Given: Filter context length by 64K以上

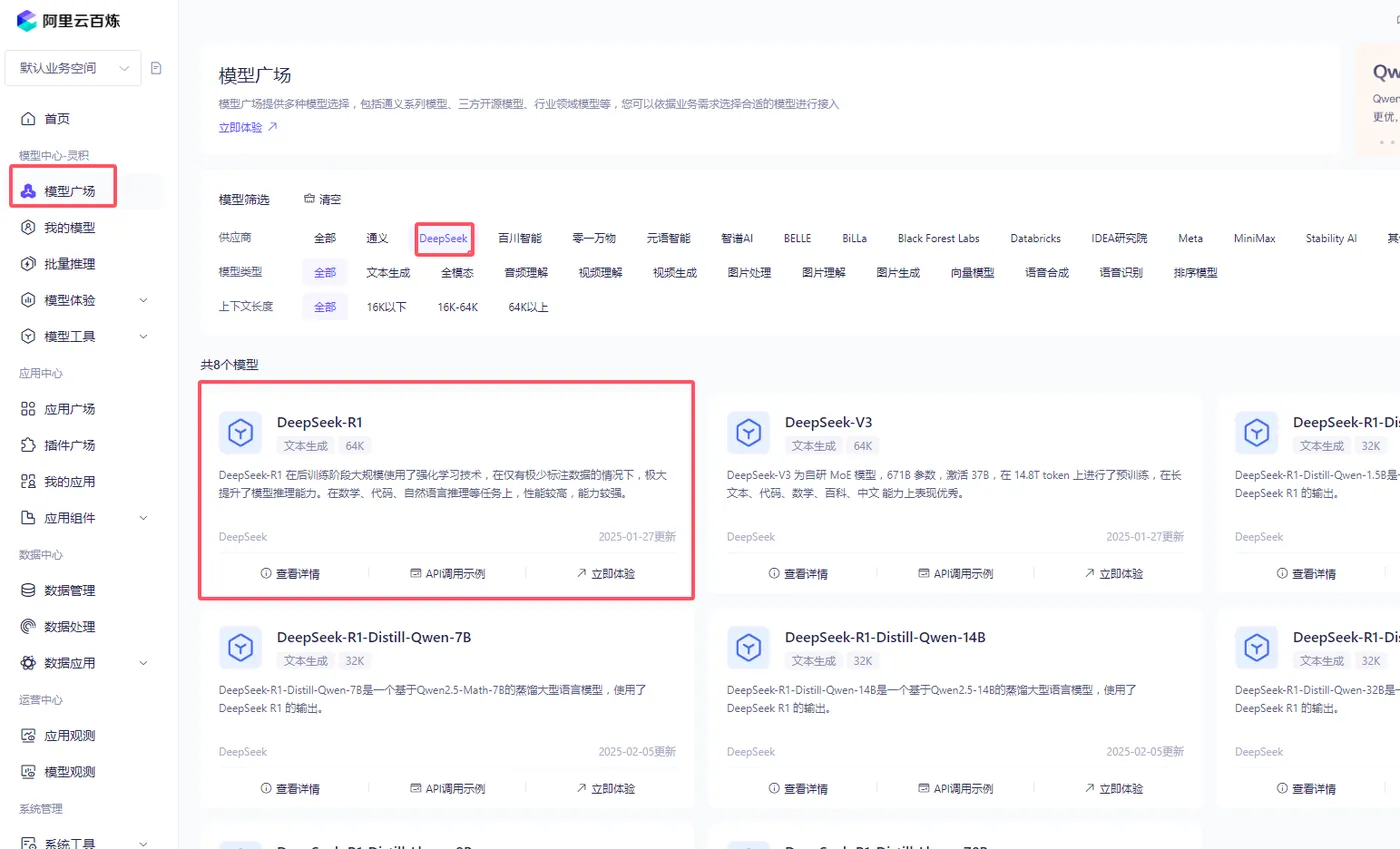Looking at the screenshot, I should coord(528,307).
